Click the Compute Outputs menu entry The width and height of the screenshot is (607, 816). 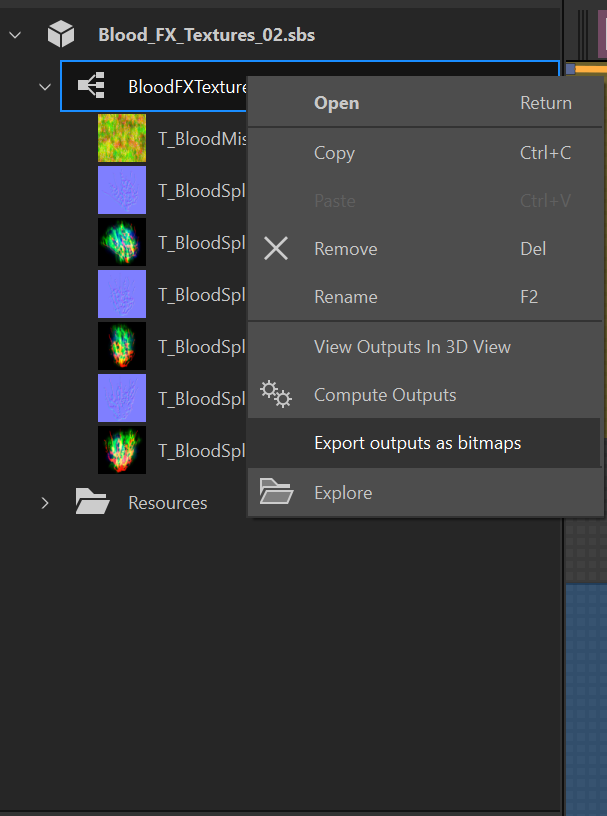coord(385,395)
